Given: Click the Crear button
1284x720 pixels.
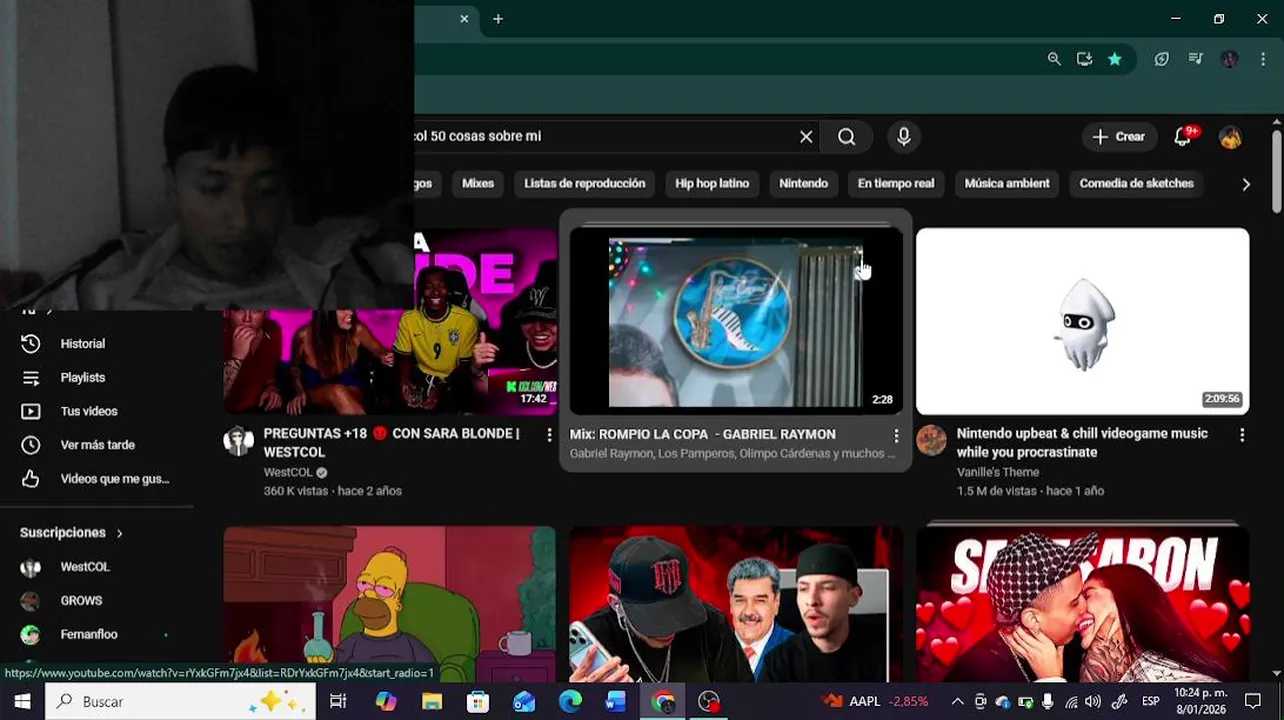Looking at the screenshot, I should click(x=1119, y=137).
